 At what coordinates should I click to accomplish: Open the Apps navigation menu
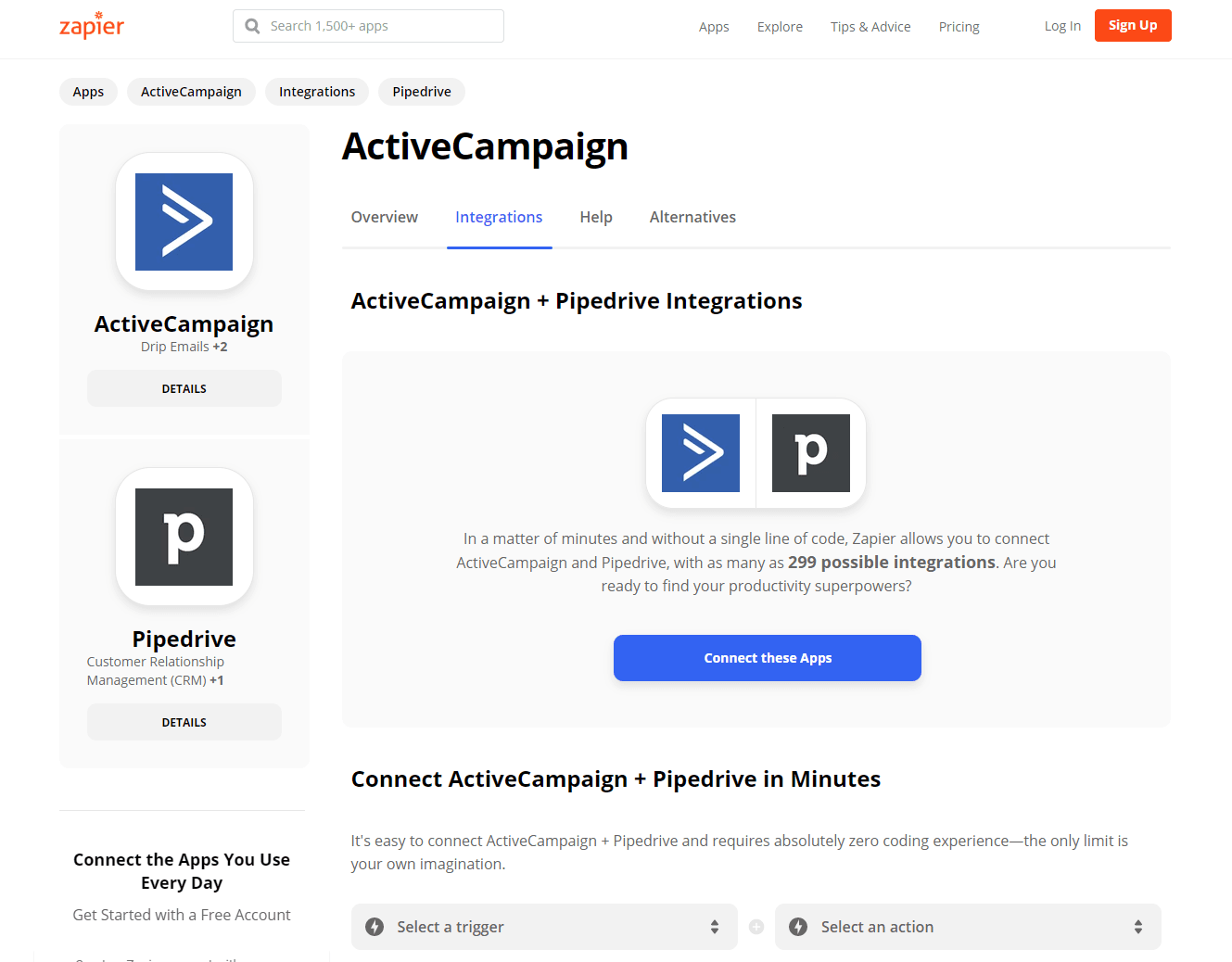tap(714, 27)
